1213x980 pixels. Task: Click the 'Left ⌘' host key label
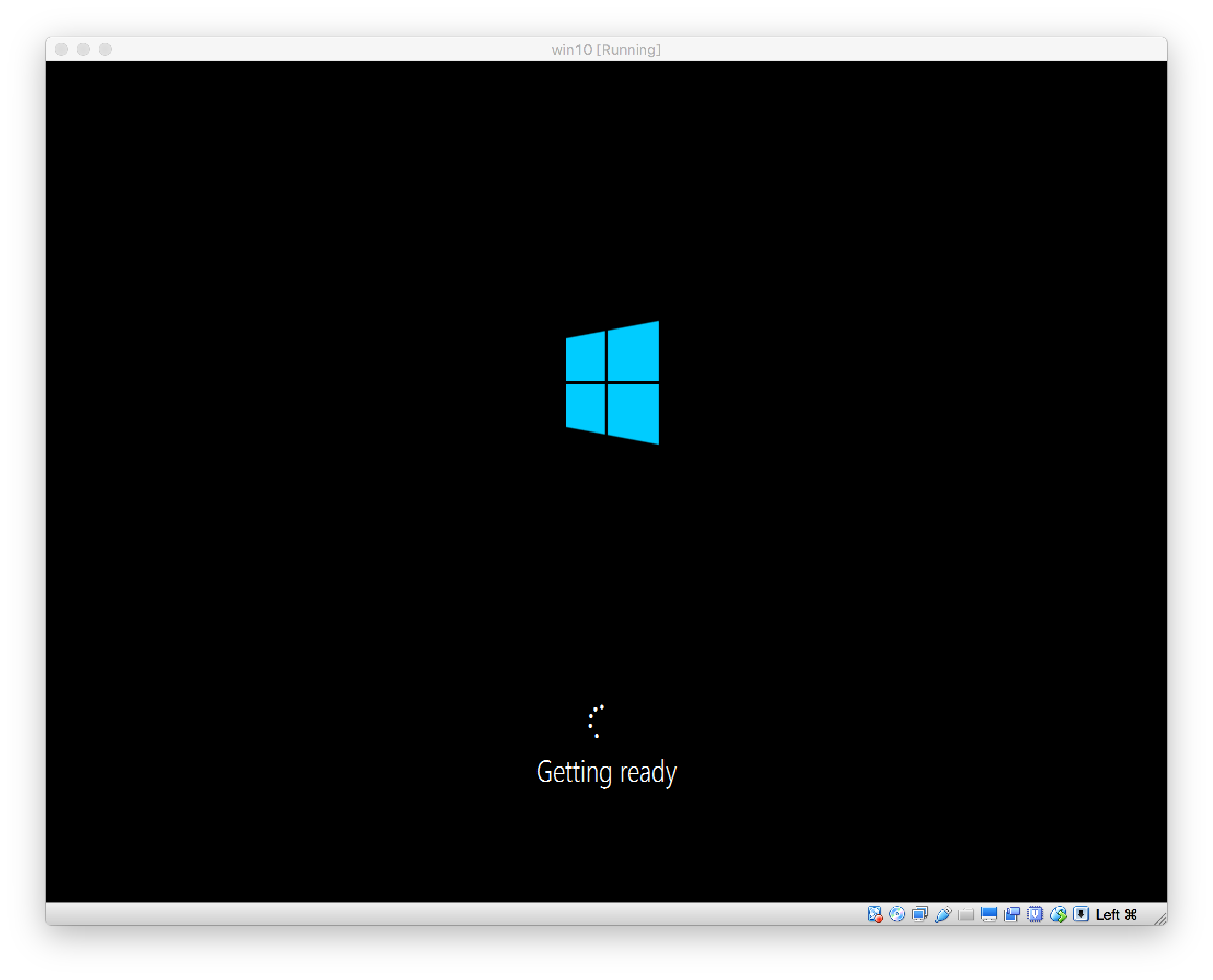tap(1117, 914)
